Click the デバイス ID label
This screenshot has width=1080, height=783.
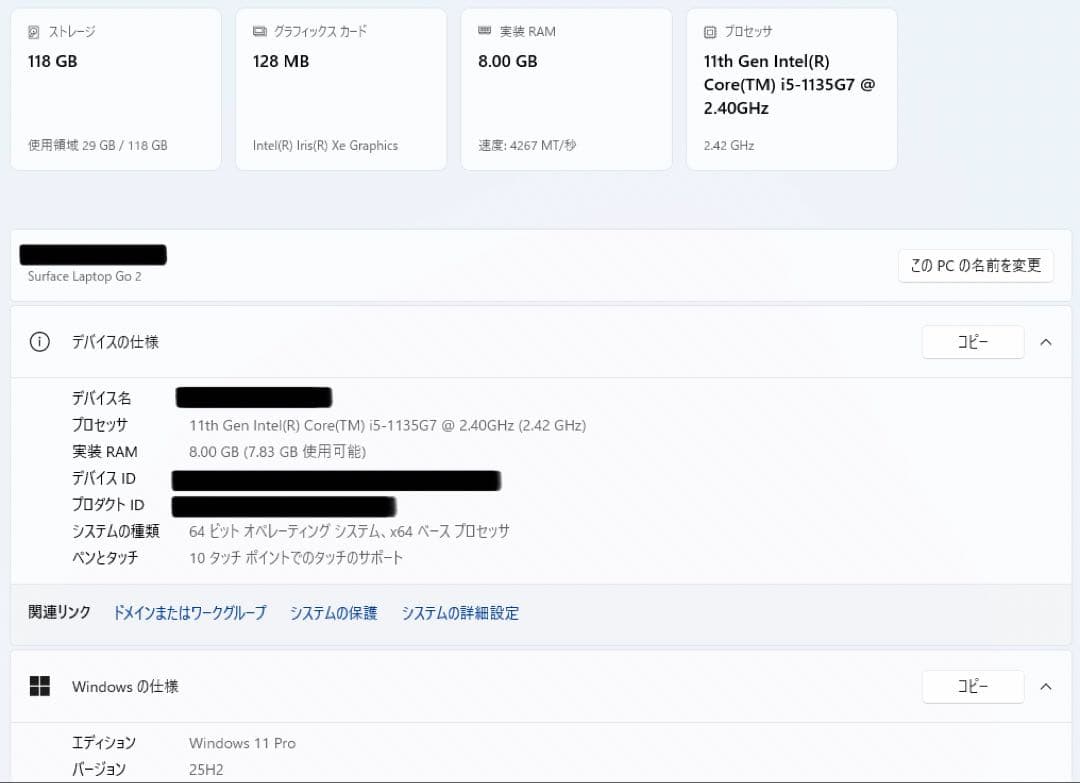[104, 479]
